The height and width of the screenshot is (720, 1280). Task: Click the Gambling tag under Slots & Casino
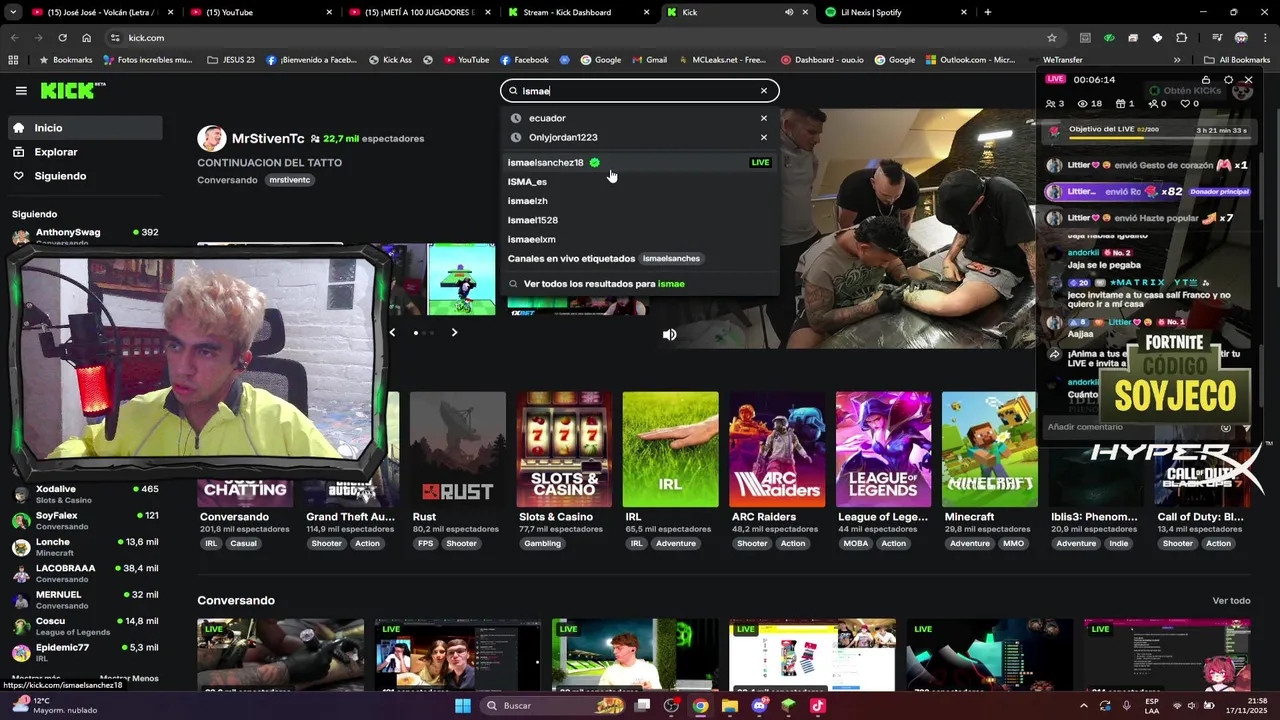pyautogui.click(x=543, y=543)
